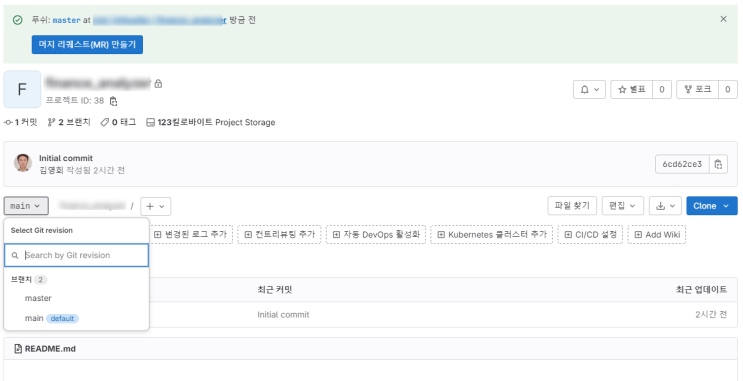
Task: Click the 최근 업데이트 column header
Action: (x=702, y=290)
